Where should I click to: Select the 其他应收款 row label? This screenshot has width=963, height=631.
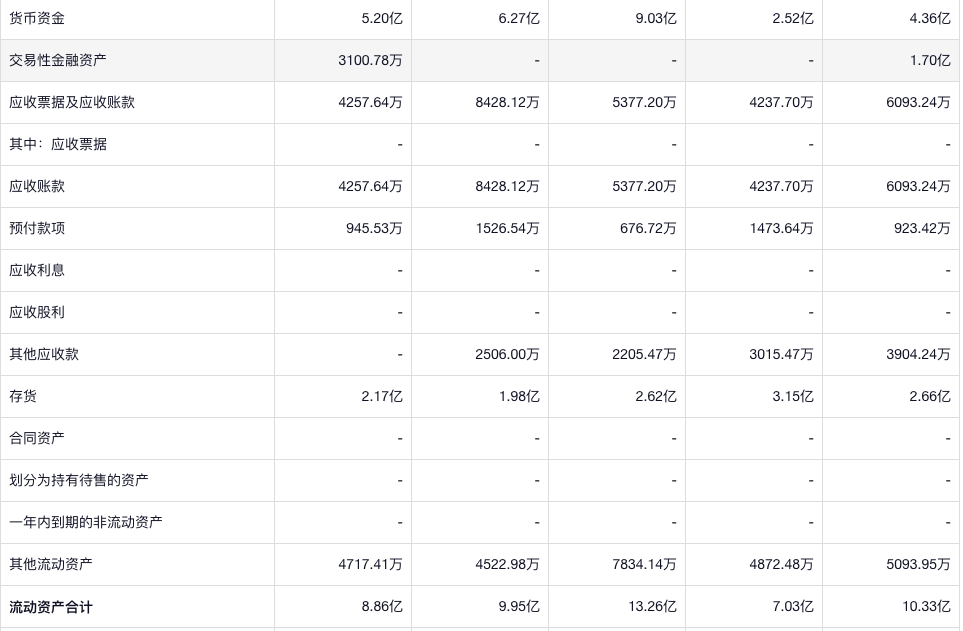[x=44, y=354]
